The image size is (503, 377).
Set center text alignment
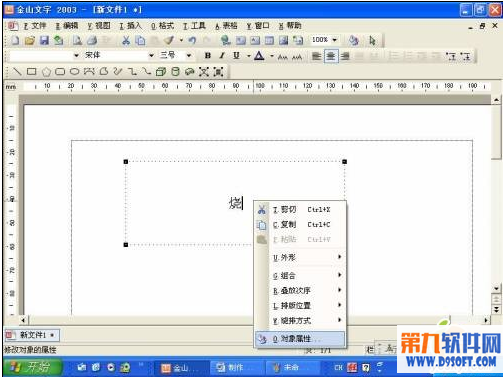point(331,56)
